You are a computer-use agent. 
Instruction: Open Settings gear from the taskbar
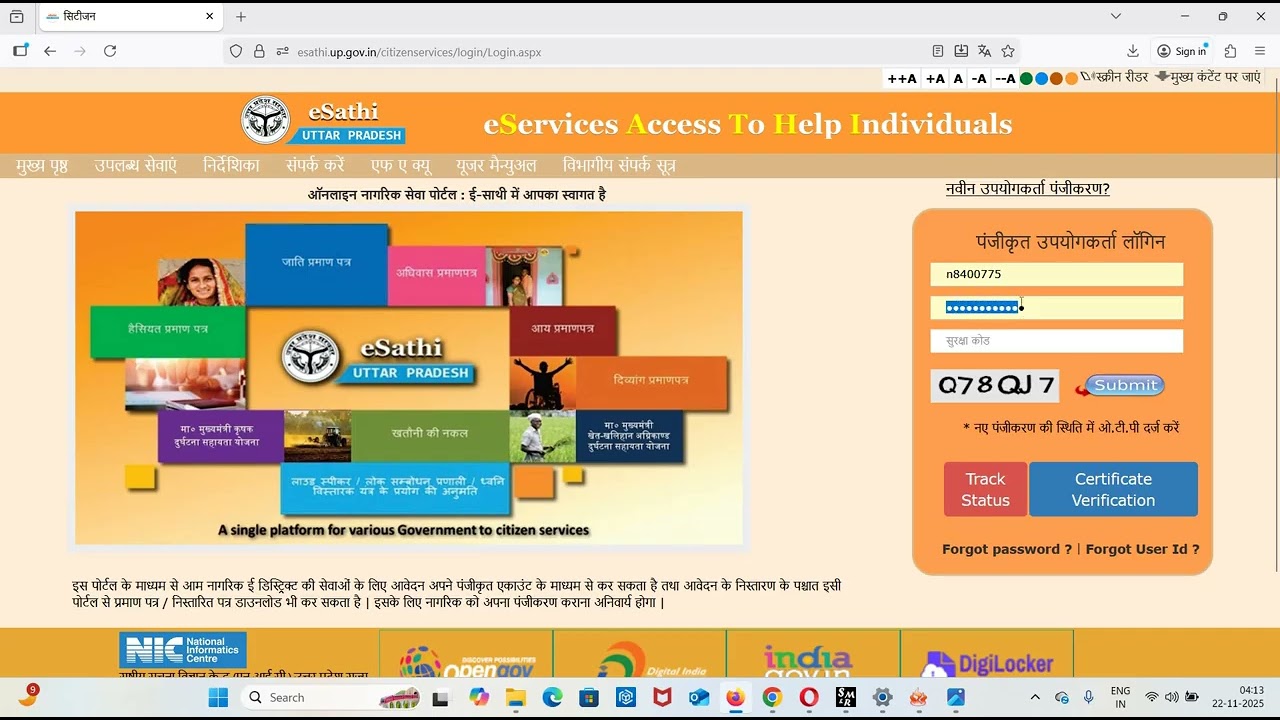pos(882,697)
